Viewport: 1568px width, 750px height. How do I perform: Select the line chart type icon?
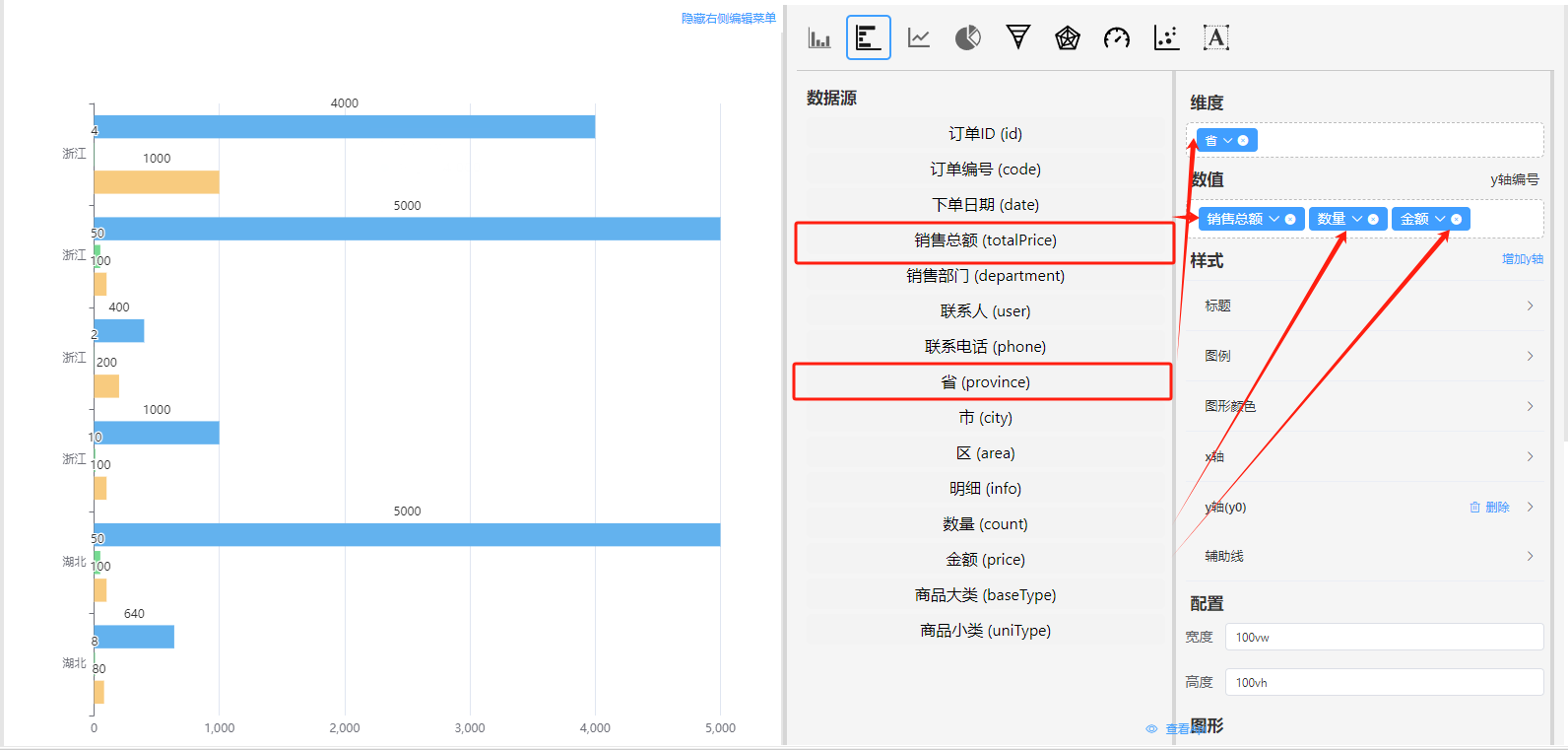919,38
